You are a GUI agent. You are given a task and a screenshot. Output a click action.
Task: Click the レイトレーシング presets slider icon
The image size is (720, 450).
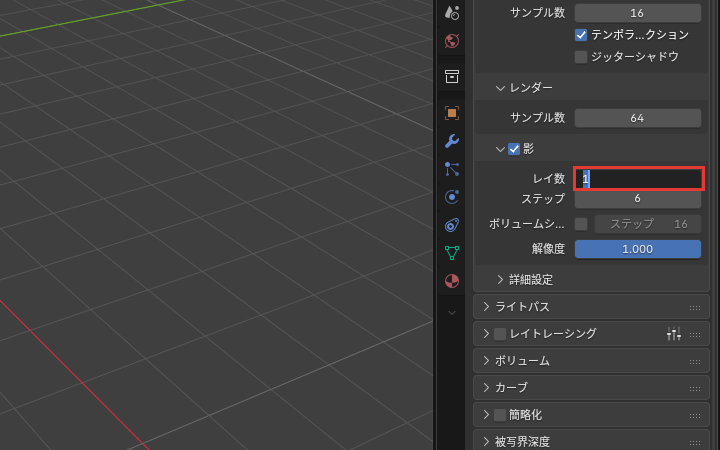[674, 334]
